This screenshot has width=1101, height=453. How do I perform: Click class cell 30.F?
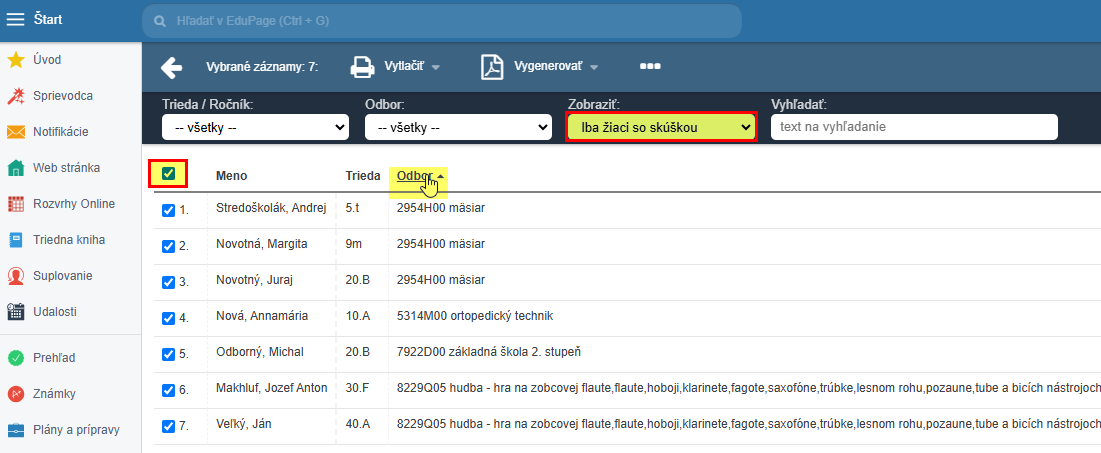(358, 388)
